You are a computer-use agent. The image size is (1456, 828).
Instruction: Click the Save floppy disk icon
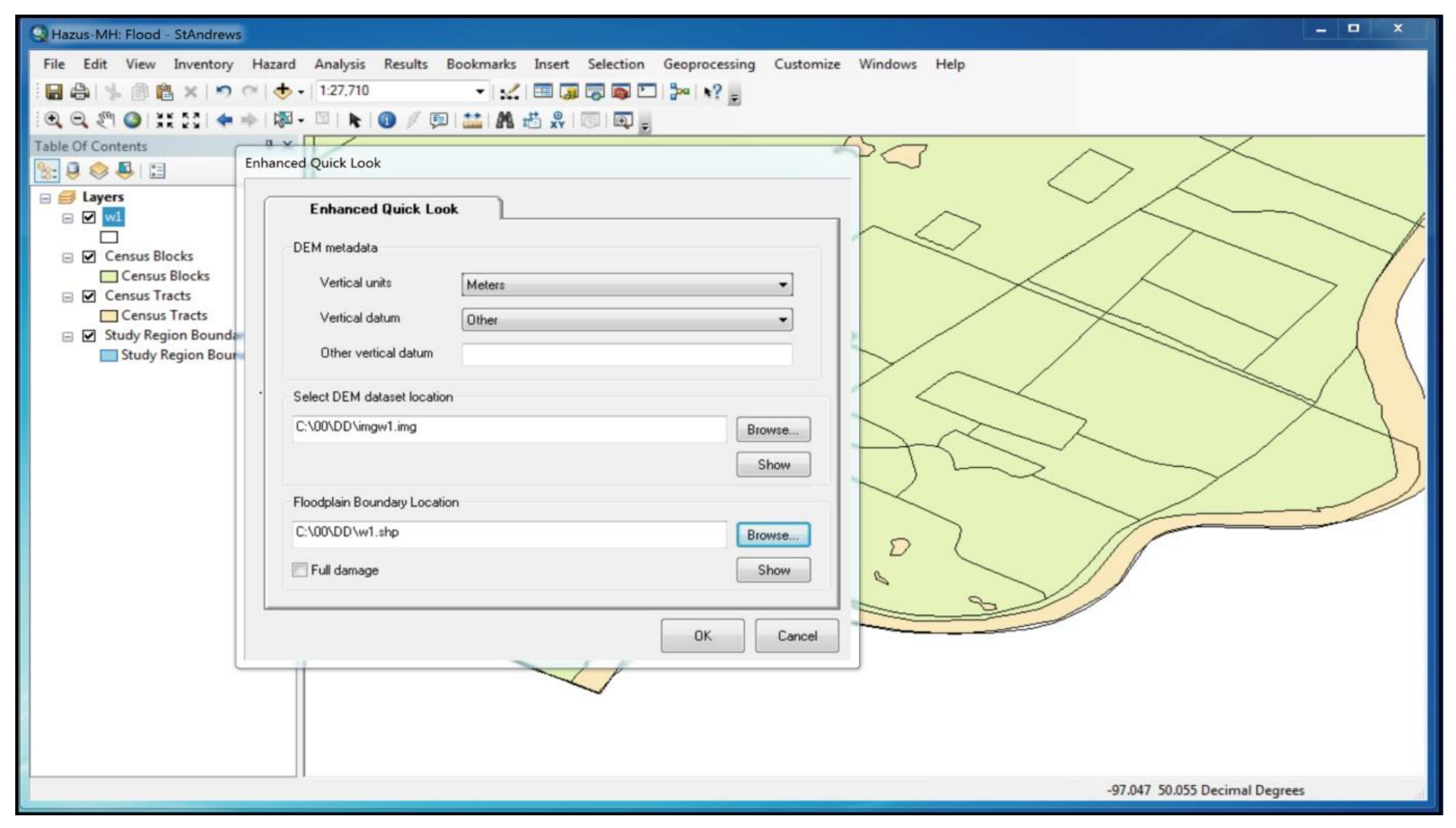coord(54,91)
